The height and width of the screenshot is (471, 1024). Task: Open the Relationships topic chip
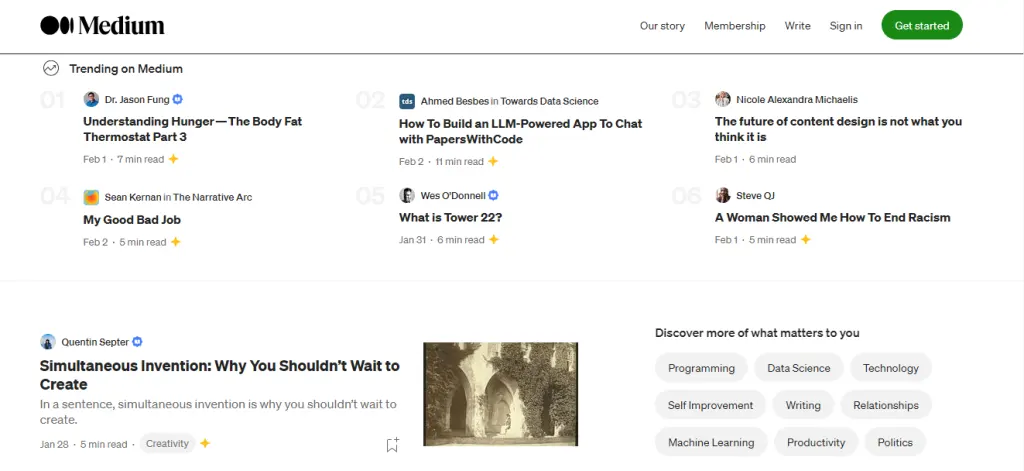pyautogui.click(x=886, y=405)
